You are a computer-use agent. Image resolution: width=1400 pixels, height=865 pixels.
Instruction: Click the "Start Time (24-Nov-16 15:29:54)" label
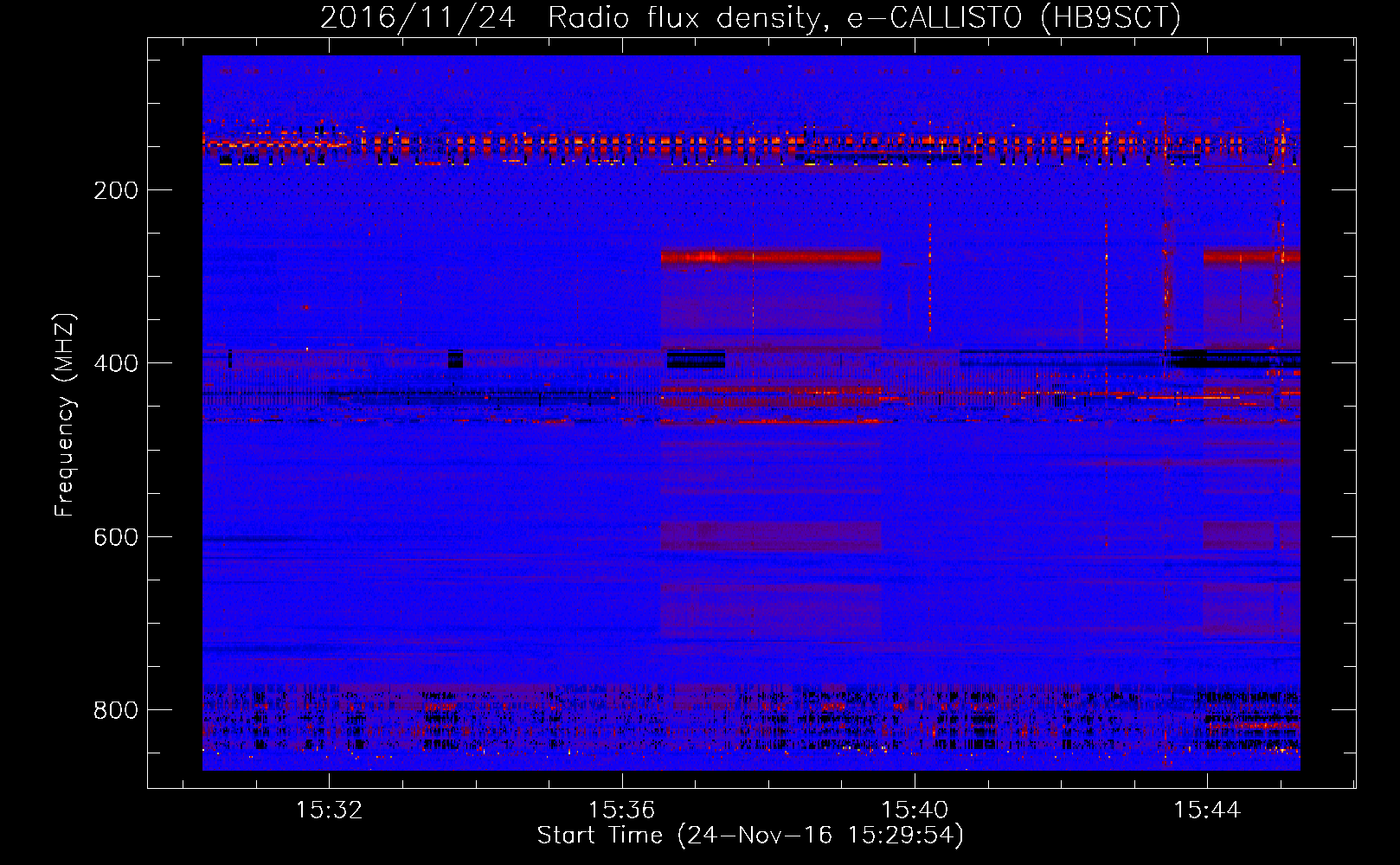point(750,836)
